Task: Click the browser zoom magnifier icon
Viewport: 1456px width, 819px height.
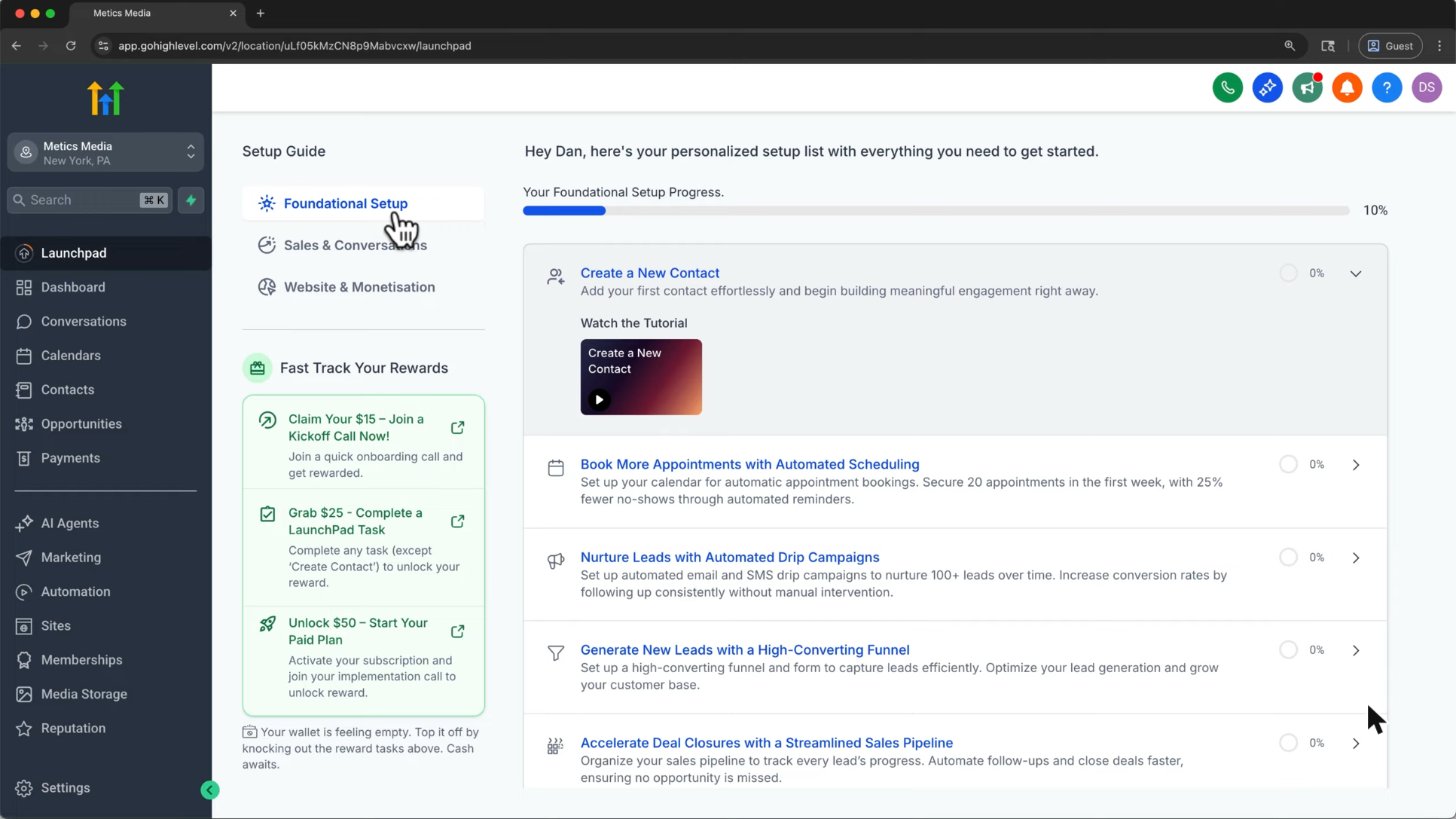Action: pyautogui.click(x=1290, y=46)
